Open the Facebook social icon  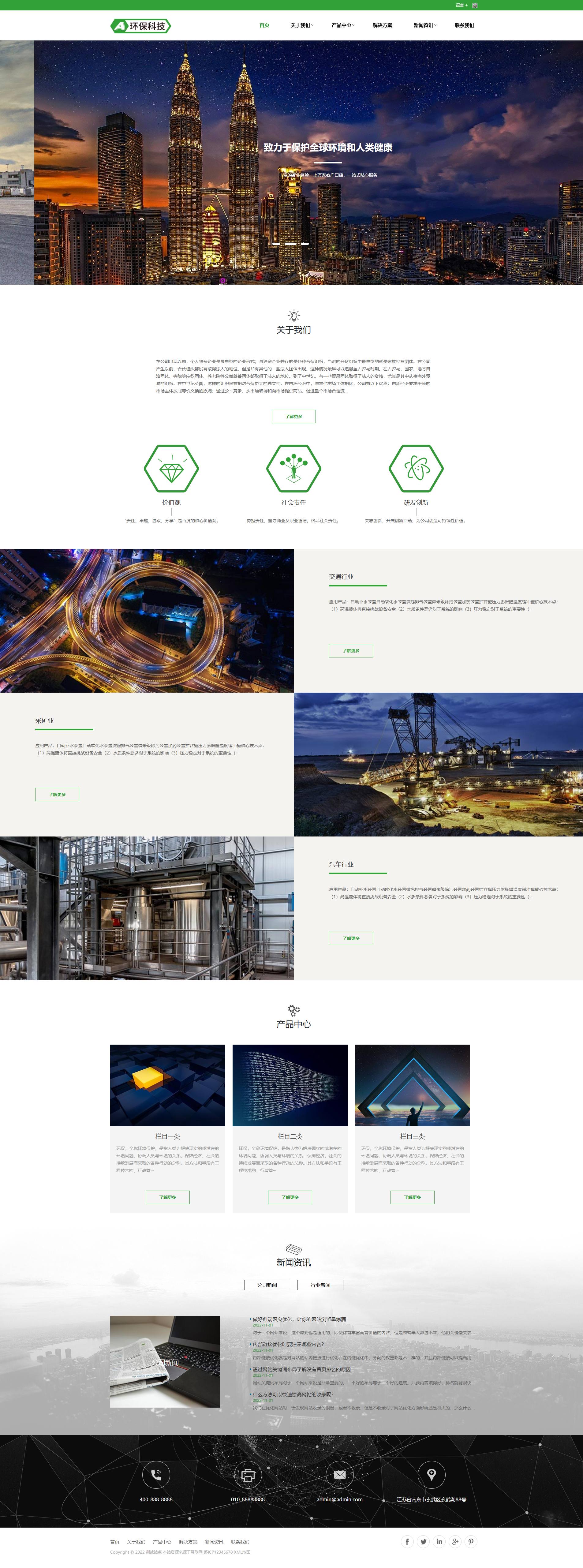(407, 1541)
